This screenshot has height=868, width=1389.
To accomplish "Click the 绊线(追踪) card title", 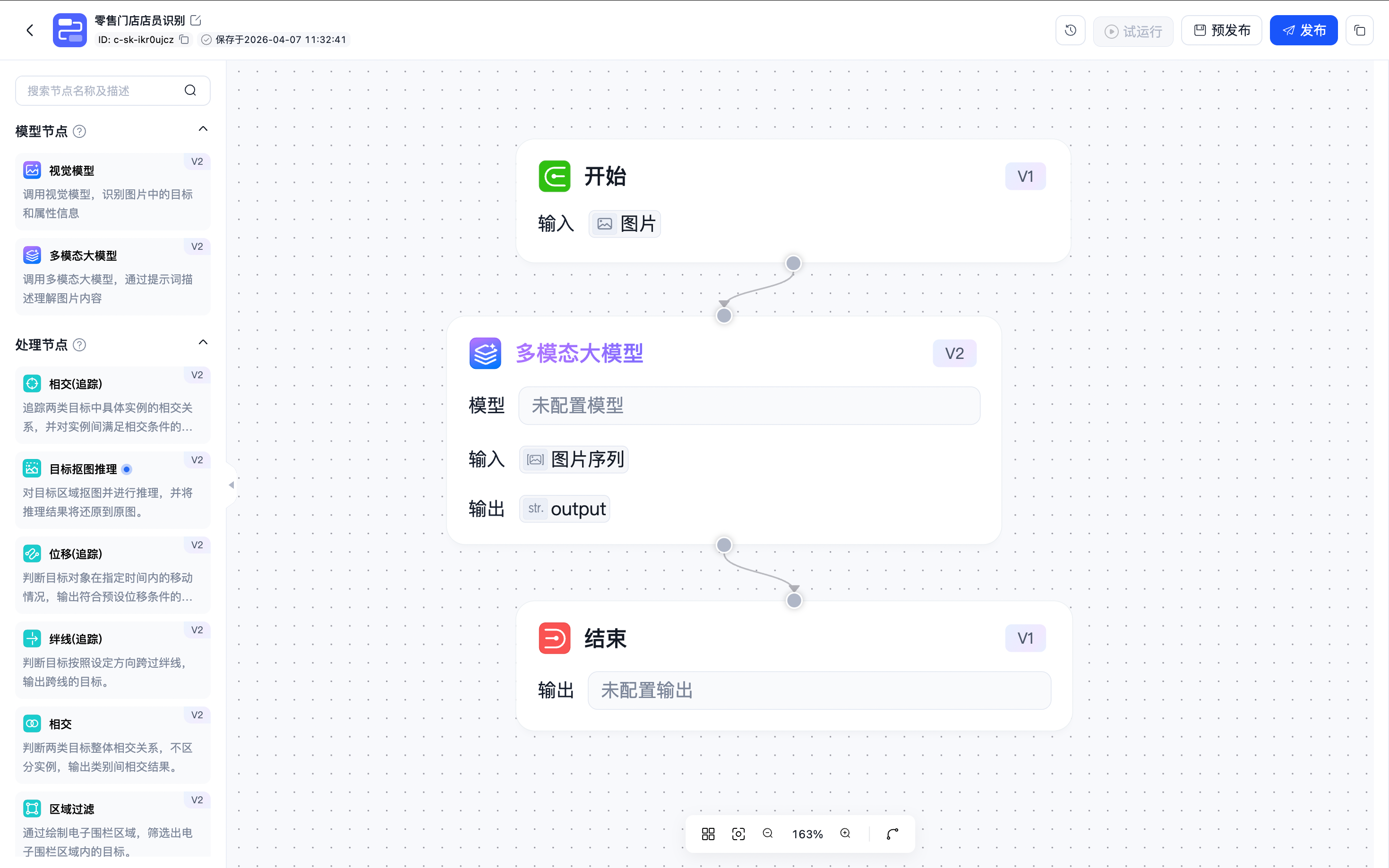I will click(76, 639).
